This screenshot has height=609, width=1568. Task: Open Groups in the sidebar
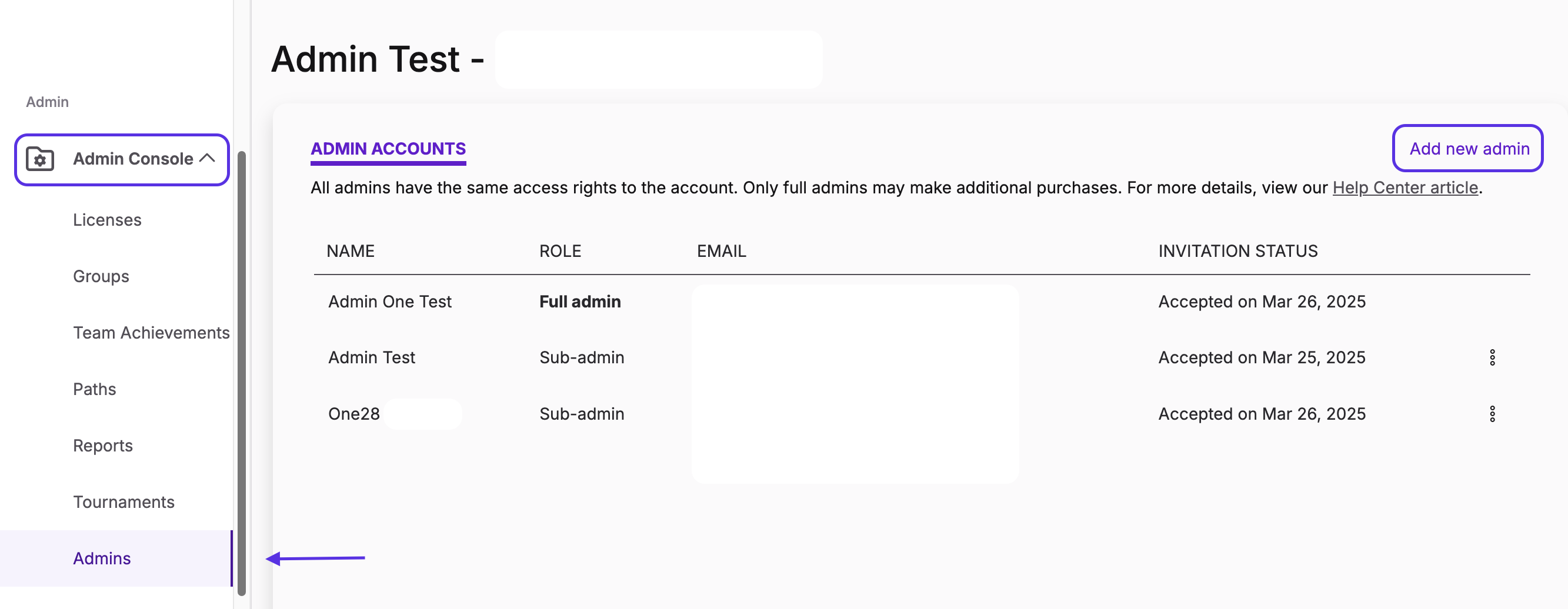pos(101,276)
